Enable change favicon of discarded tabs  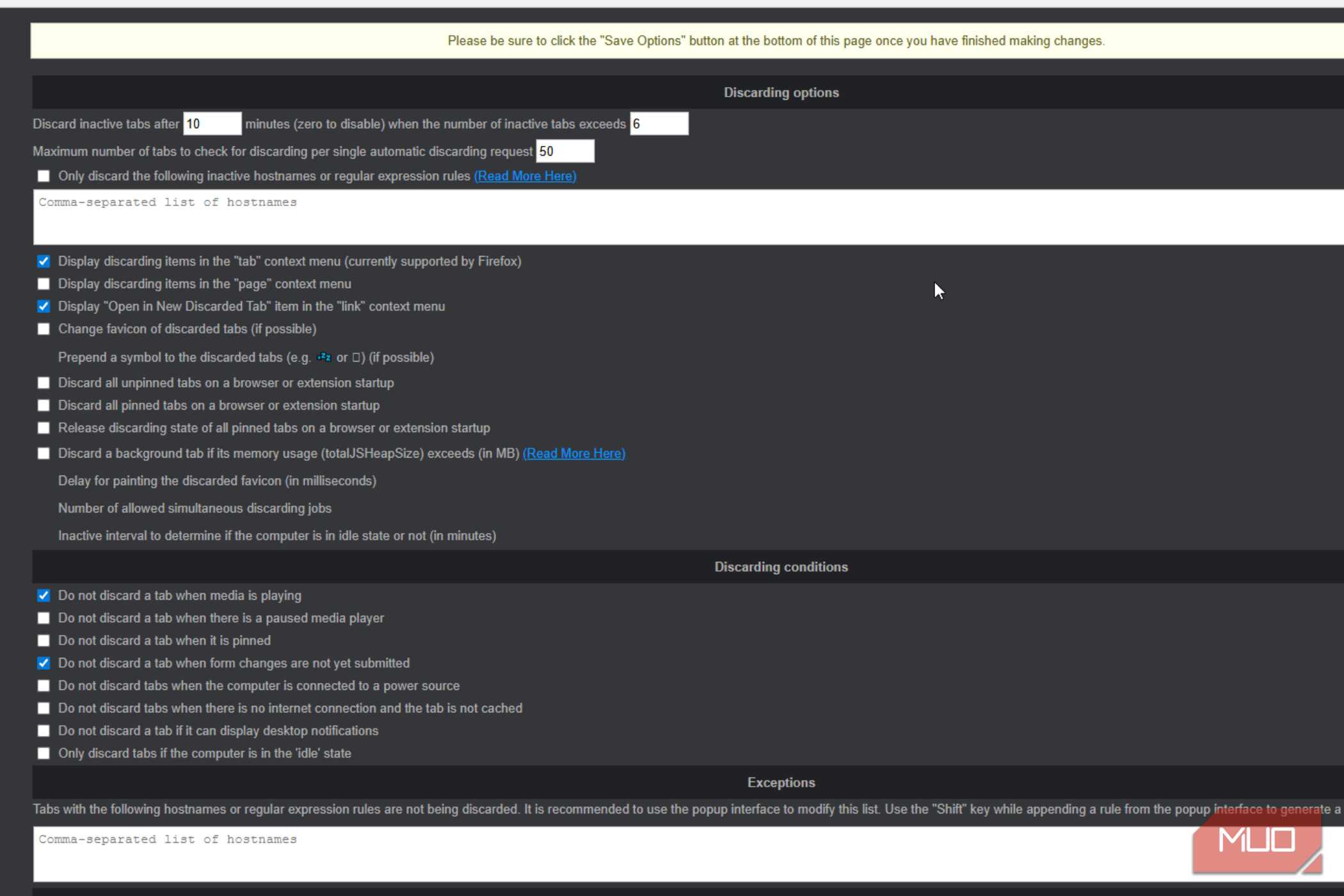click(x=44, y=329)
